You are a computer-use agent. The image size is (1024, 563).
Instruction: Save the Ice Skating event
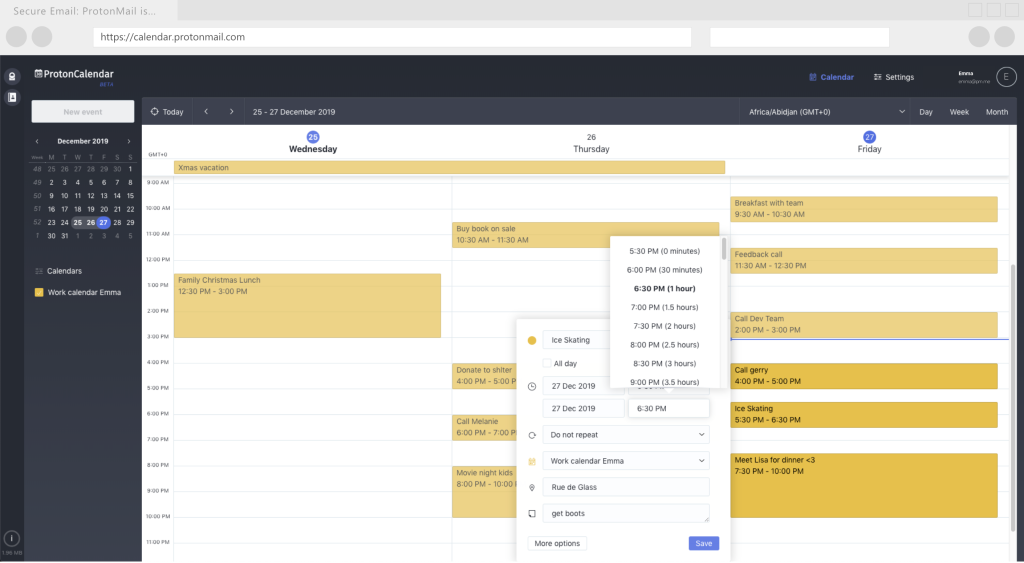point(703,543)
